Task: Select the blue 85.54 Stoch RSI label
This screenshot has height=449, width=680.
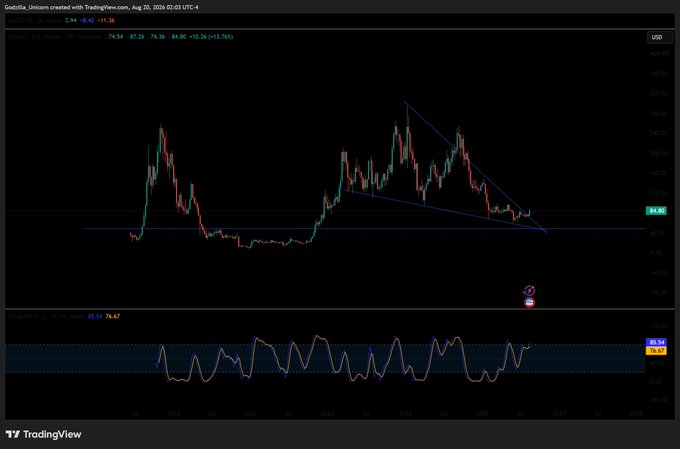Action: pyautogui.click(x=656, y=342)
